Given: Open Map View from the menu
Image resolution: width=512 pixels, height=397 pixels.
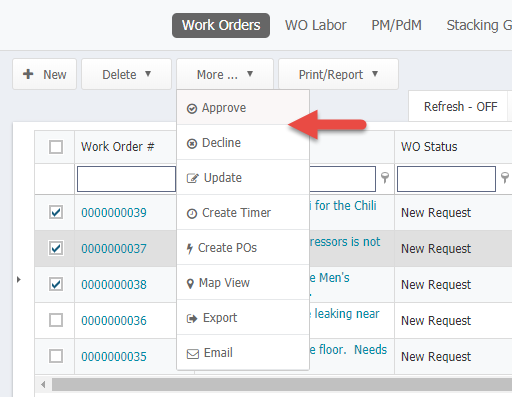Looking at the screenshot, I should [x=243, y=283].
